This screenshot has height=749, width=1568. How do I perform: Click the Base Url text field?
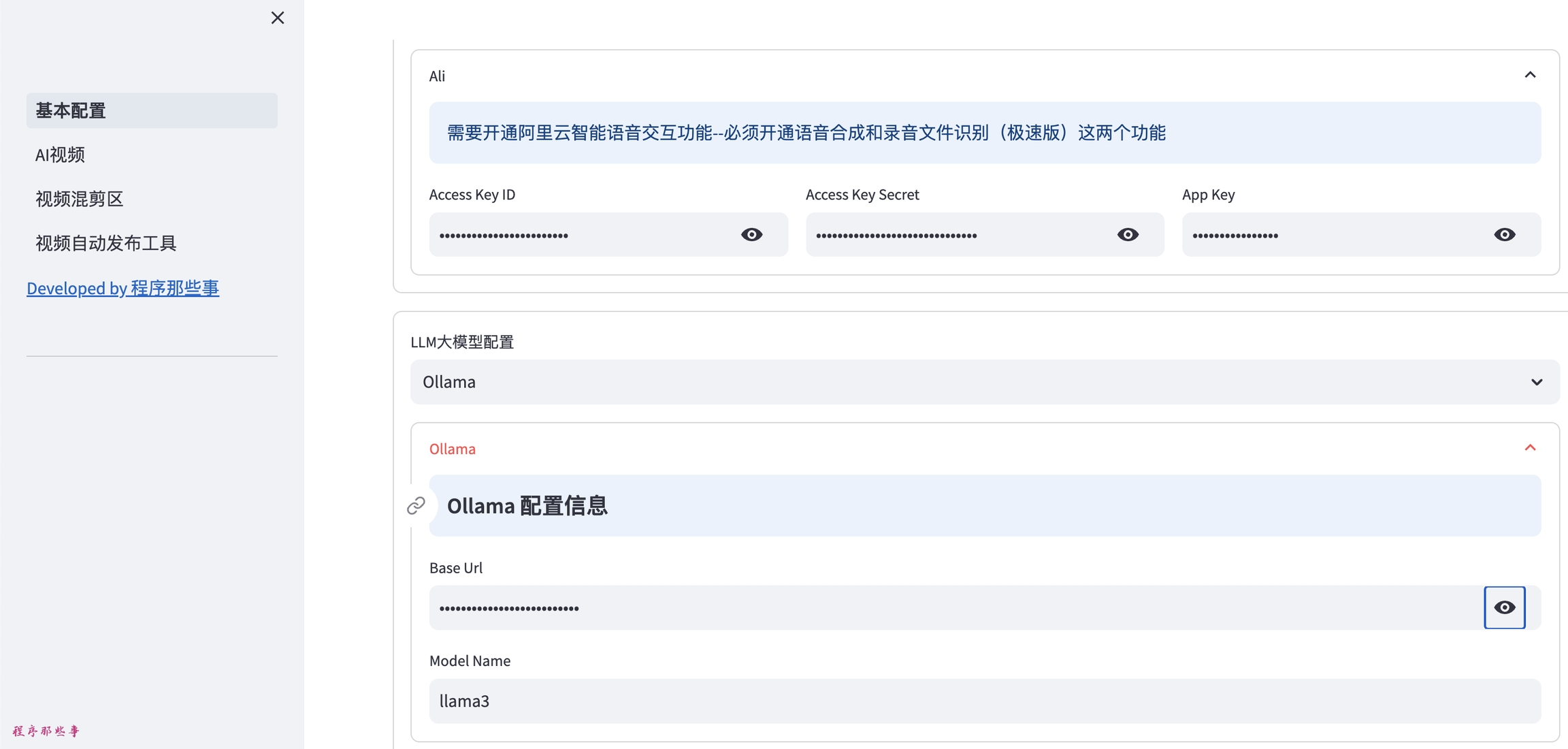point(953,607)
